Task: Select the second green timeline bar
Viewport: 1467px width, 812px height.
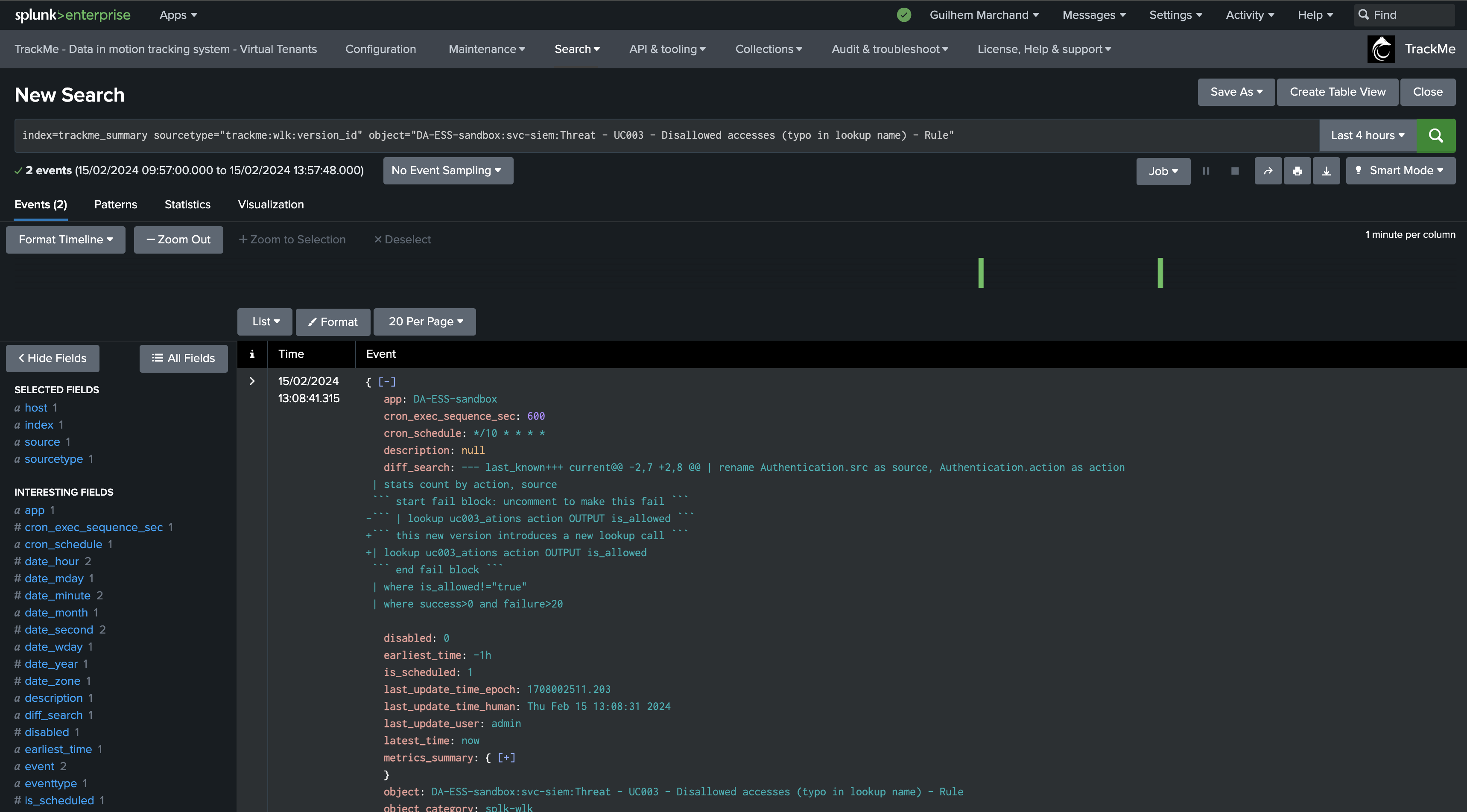Action: pos(1160,273)
